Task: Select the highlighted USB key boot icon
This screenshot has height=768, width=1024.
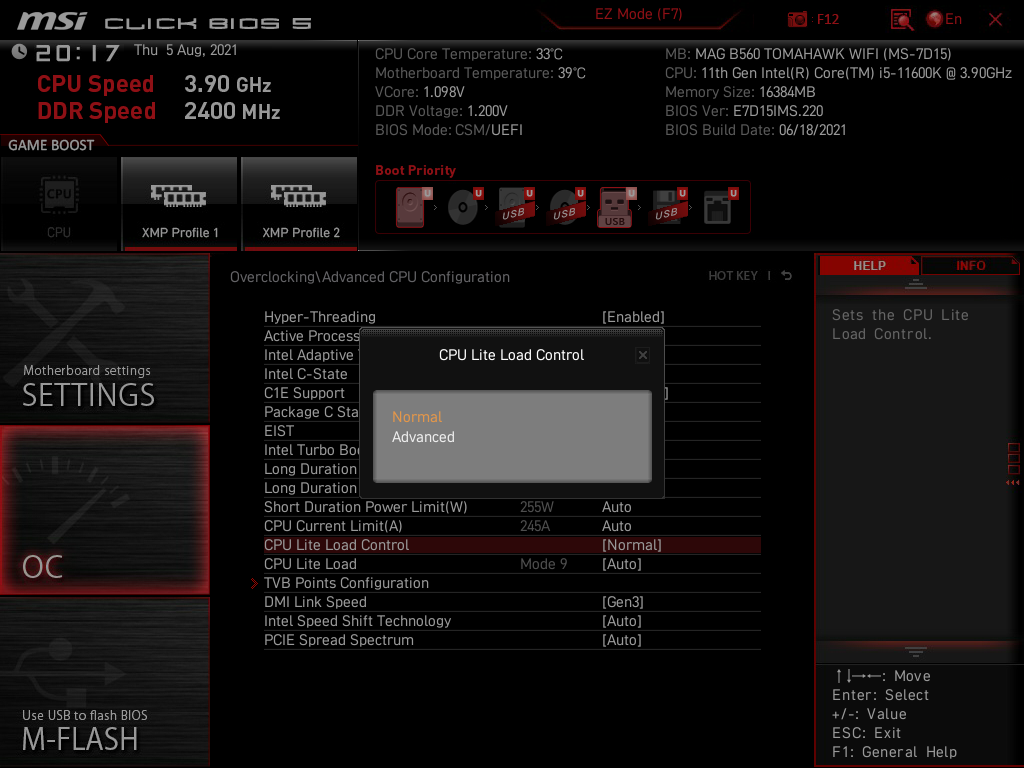Action: tap(616, 207)
